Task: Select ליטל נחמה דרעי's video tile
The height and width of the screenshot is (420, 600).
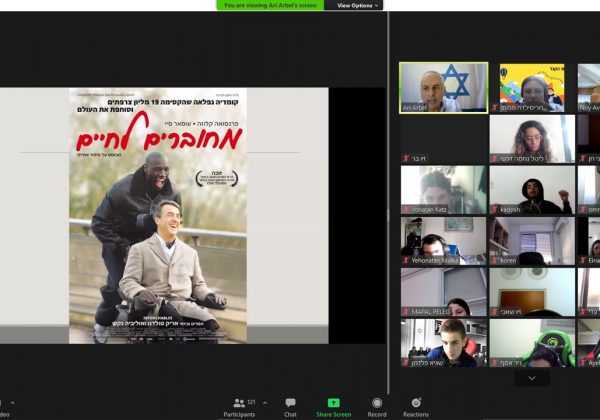Action: pos(532,139)
